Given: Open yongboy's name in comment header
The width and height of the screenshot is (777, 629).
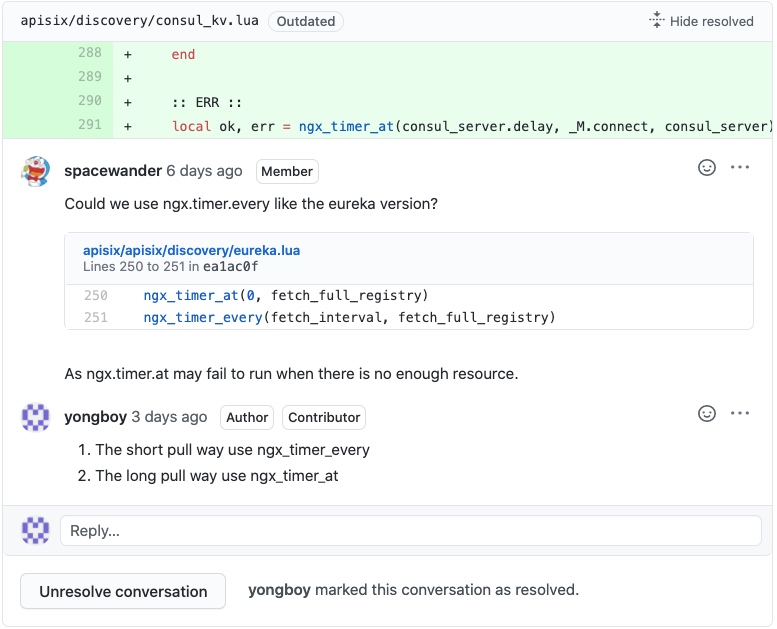Looking at the screenshot, I should tap(96, 417).
